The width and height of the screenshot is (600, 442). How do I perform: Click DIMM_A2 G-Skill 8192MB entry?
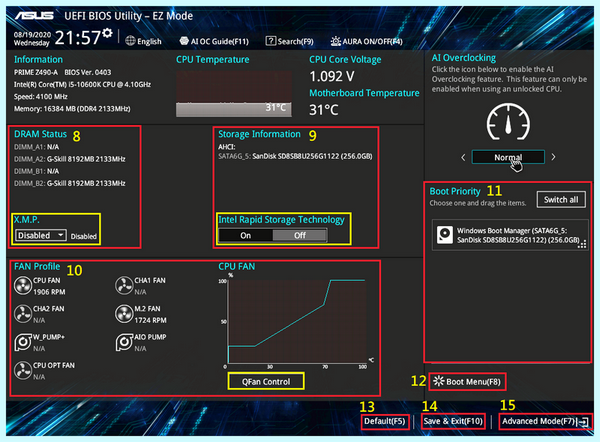70,159
